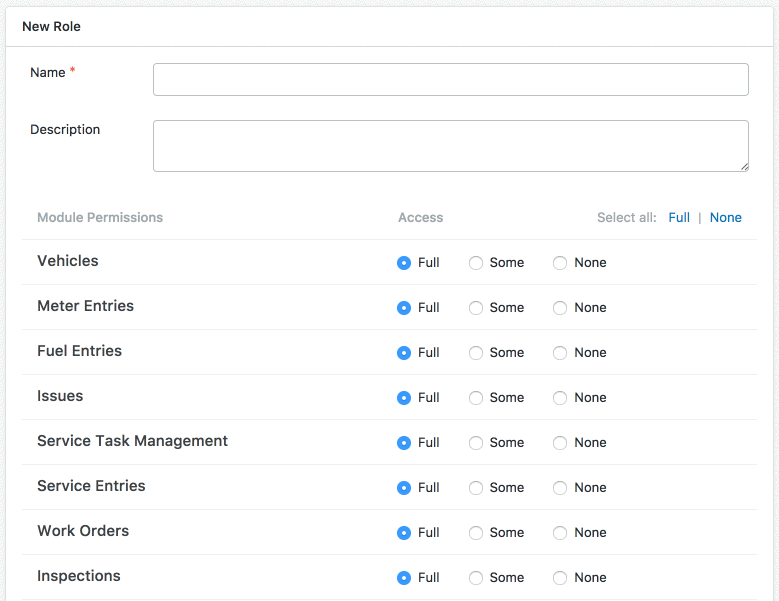
Task: Set Work Orders access to None
Action: [x=560, y=533]
